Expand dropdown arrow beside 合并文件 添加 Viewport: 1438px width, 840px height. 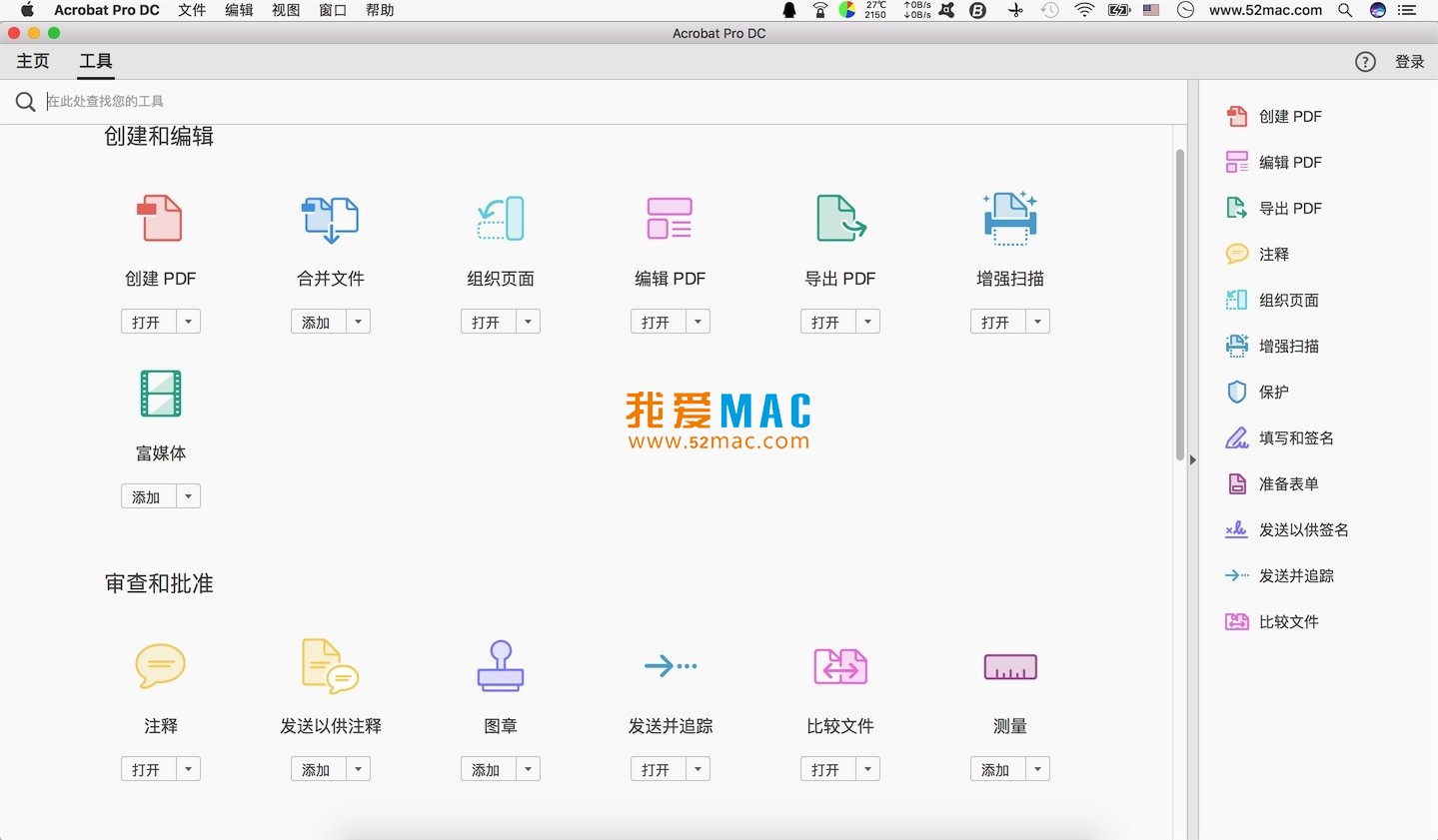[x=358, y=322]
